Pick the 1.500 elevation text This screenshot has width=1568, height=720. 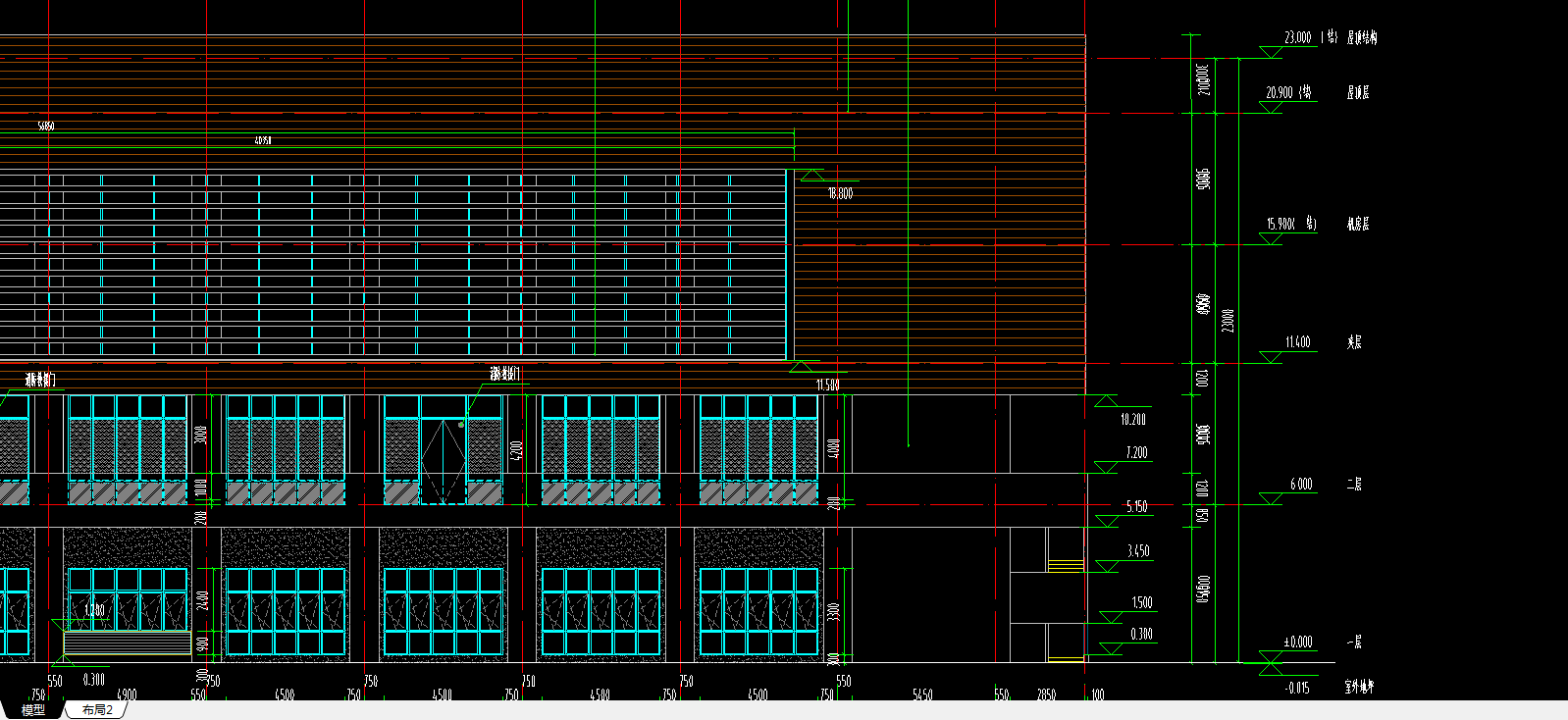point(1141,602)
